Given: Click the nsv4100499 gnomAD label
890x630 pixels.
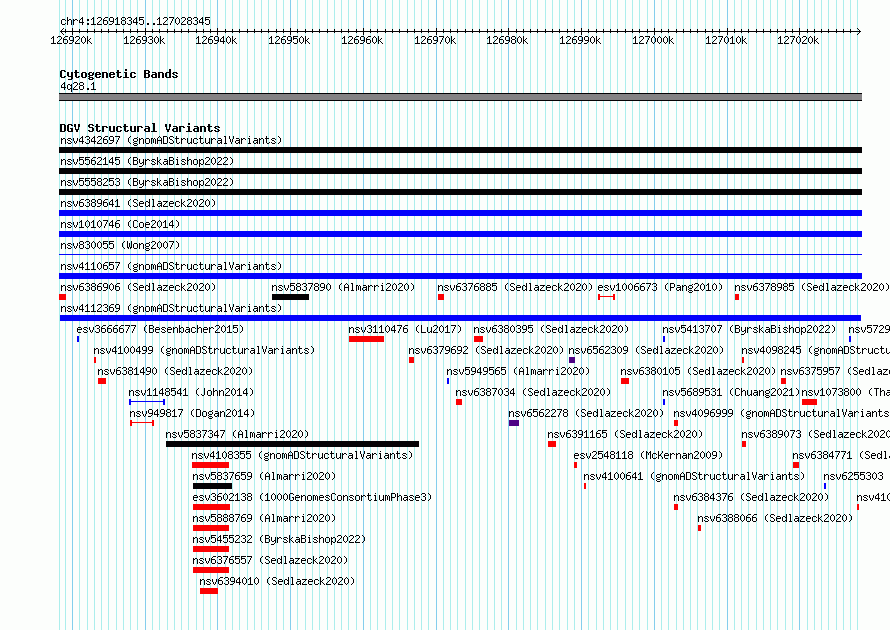Looking at the screenshot, I should 204,350.
